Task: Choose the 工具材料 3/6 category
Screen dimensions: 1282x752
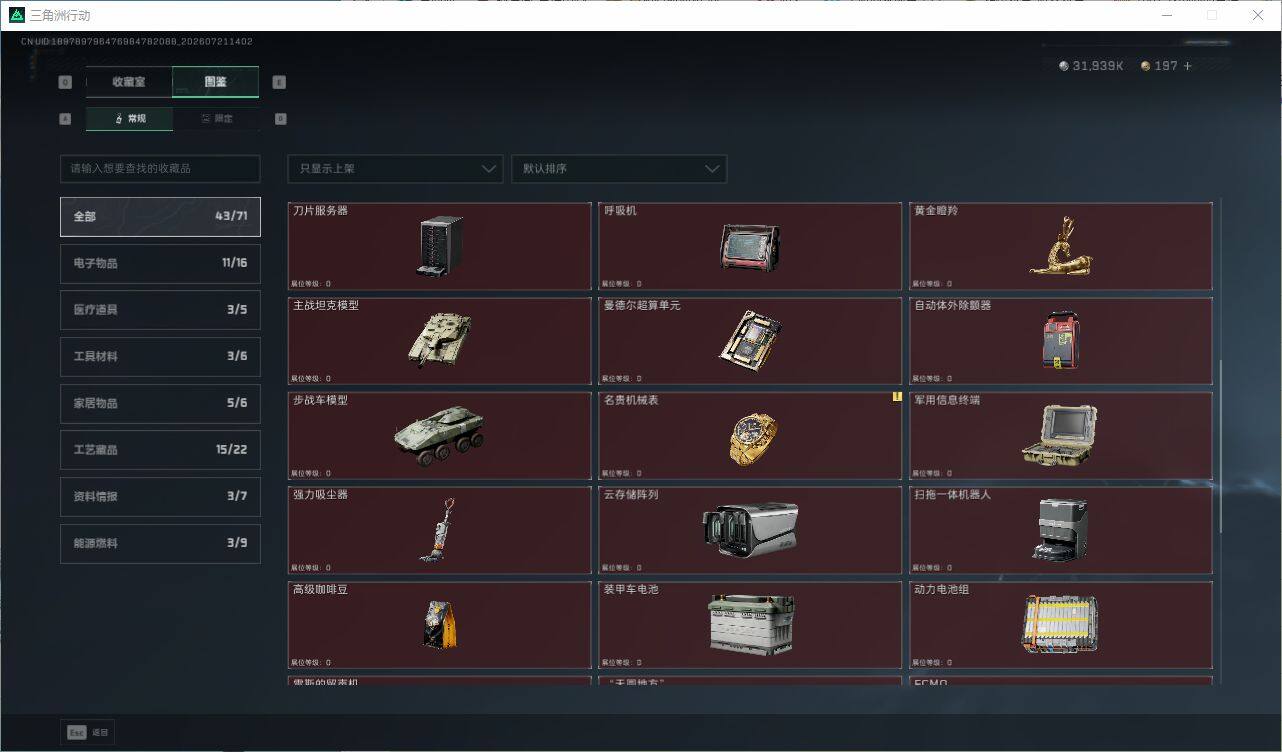Action: point(160,356)
